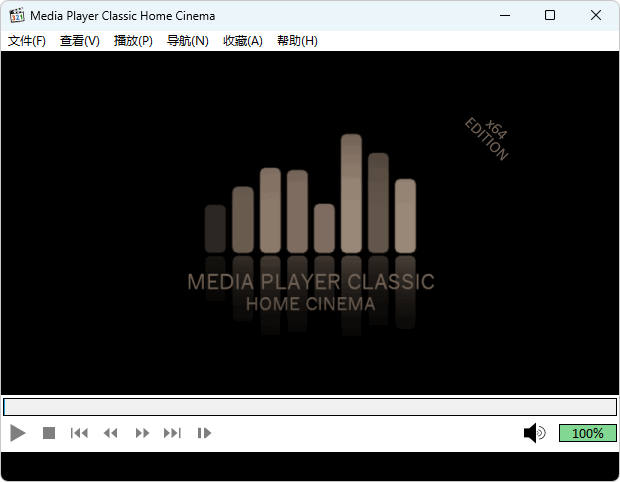
Task: Expand the 收藏(A) menu
Action: point(242,41)
